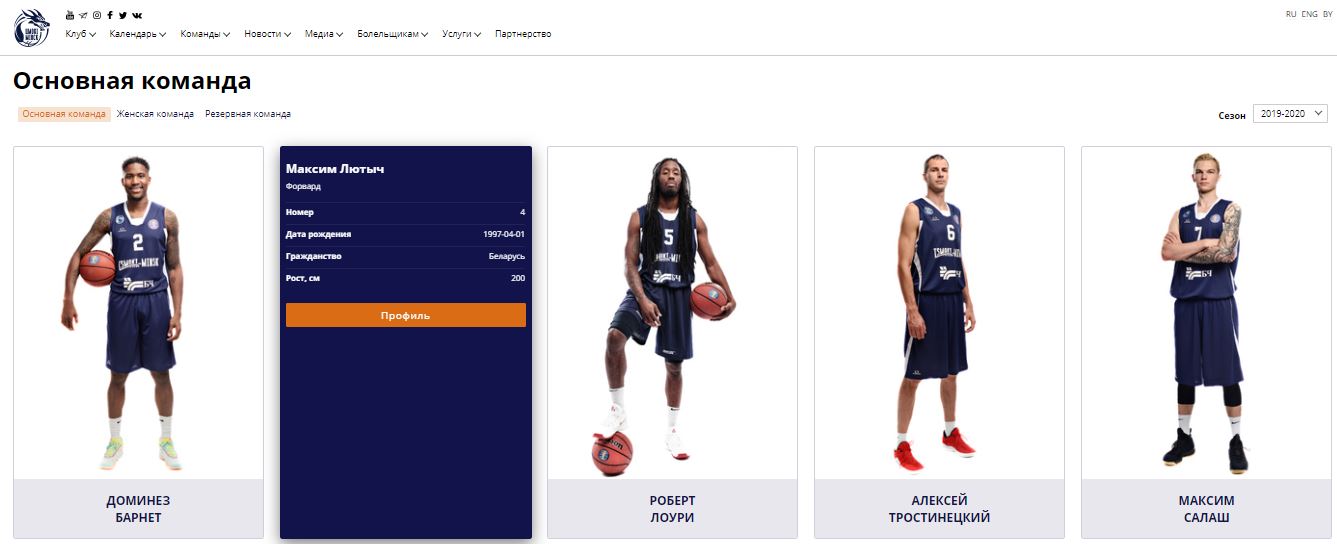1337x544 pixels.
Task: Open the Instagram social icon
Action: pos(97,15)
